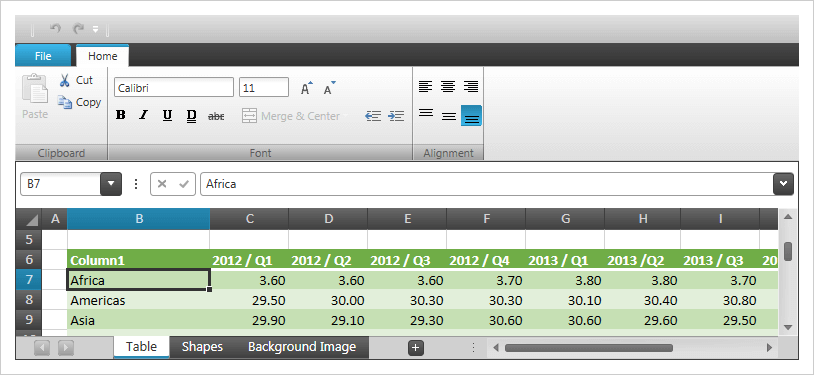Toggle double underline formatting
Image resolution: width=814 pixels, height=375 pixels.
click(191, 115)
